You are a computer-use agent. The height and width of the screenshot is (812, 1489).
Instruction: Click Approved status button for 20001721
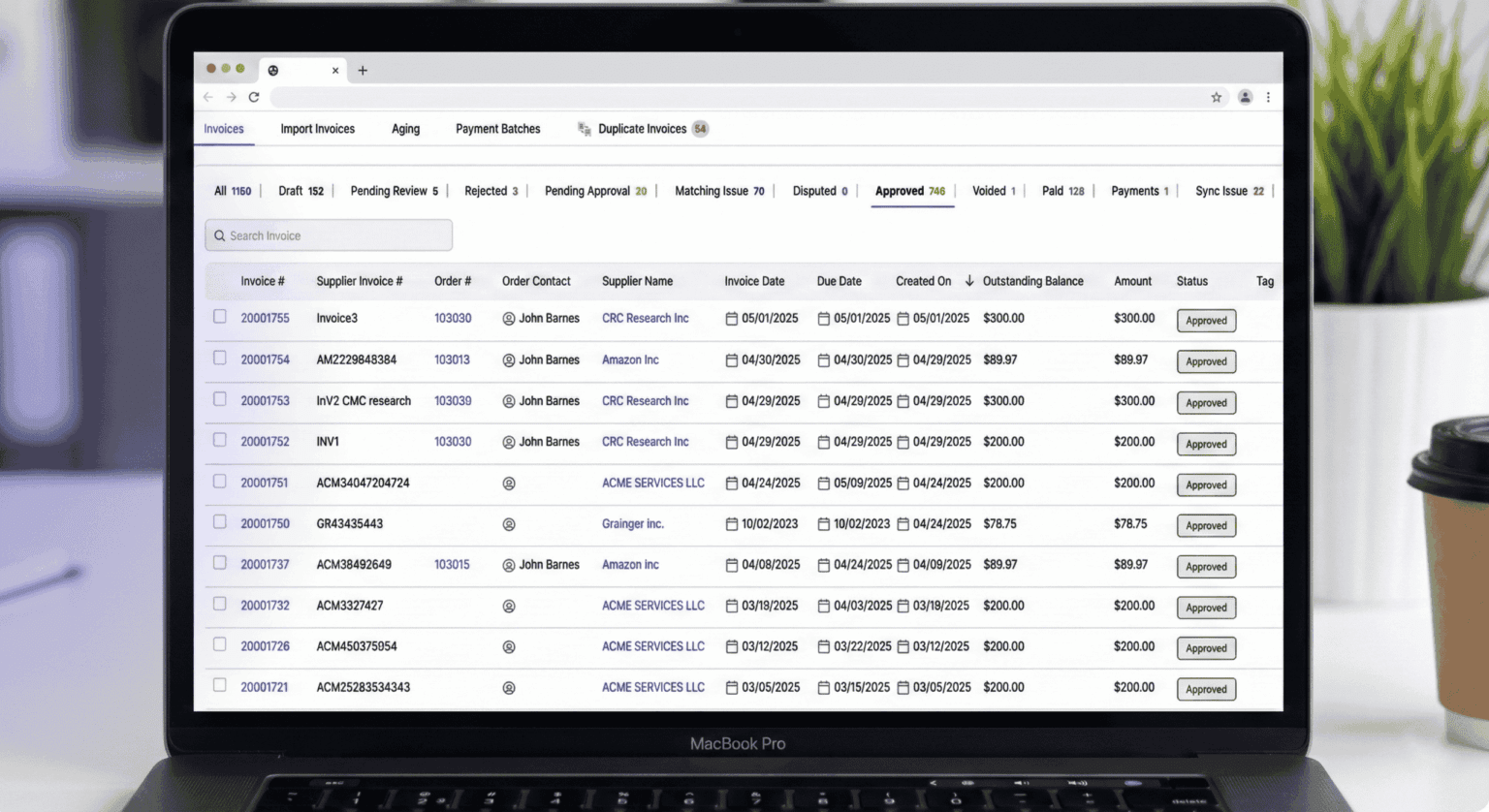coord(1206,690)
